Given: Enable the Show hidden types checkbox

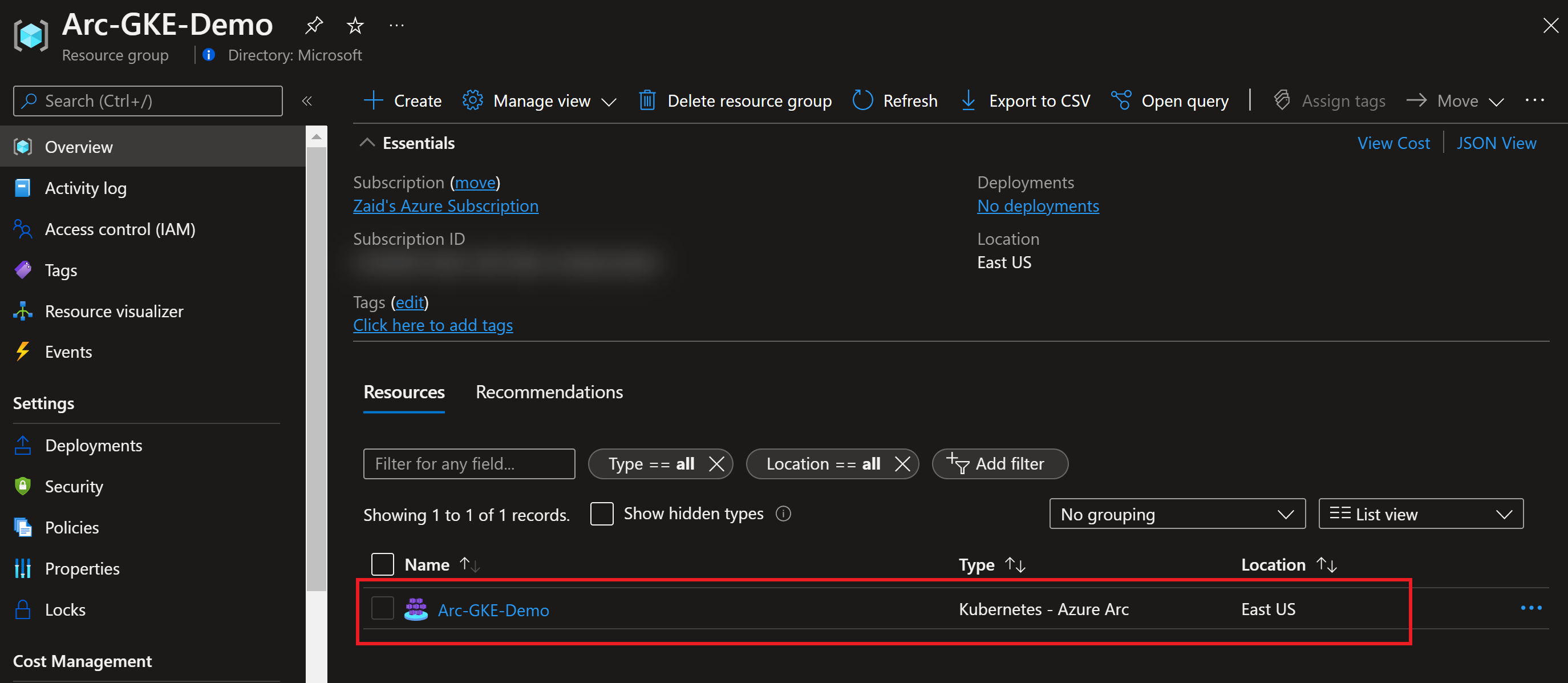Looking at the screenshot, I should pos(601,514).
